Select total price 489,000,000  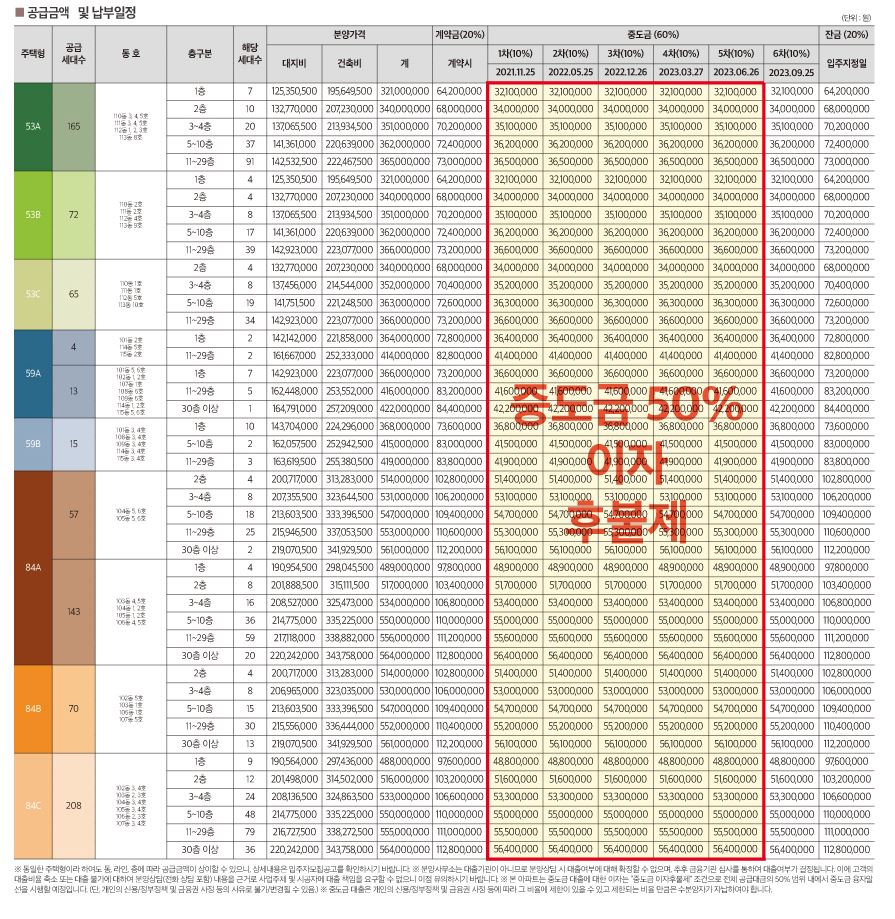pos(404,567)
